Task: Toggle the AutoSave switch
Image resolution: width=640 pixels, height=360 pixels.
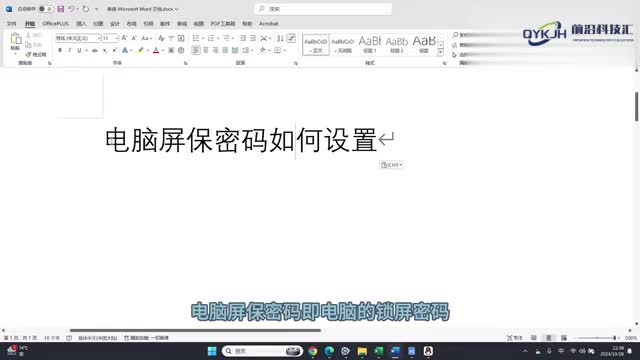Action: tap(46, 9)
